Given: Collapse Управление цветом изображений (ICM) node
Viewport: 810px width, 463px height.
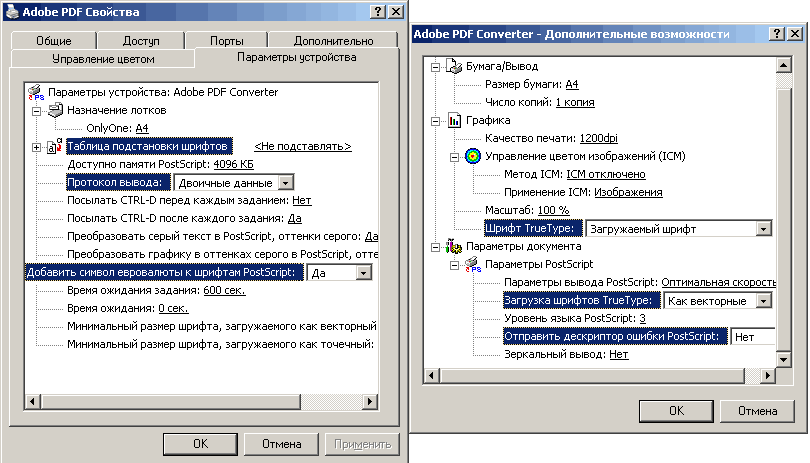Looking at the screenshot, I should click(455, 157).
